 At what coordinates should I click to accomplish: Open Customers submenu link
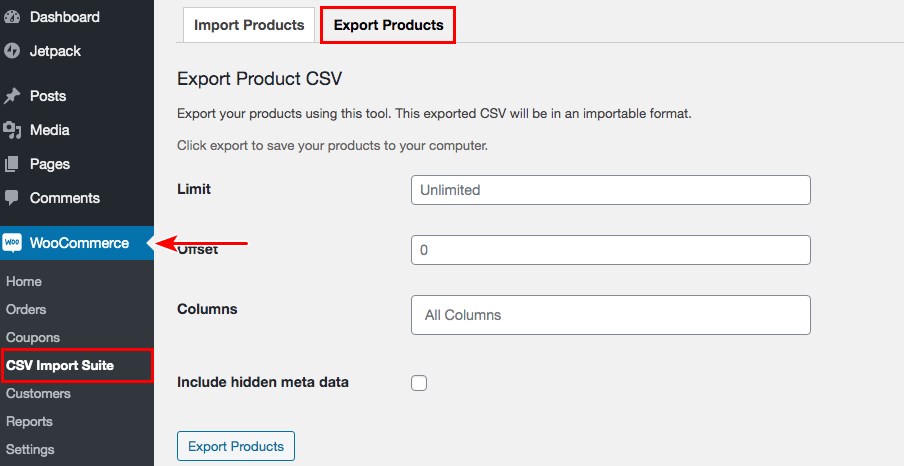point(38,393)
